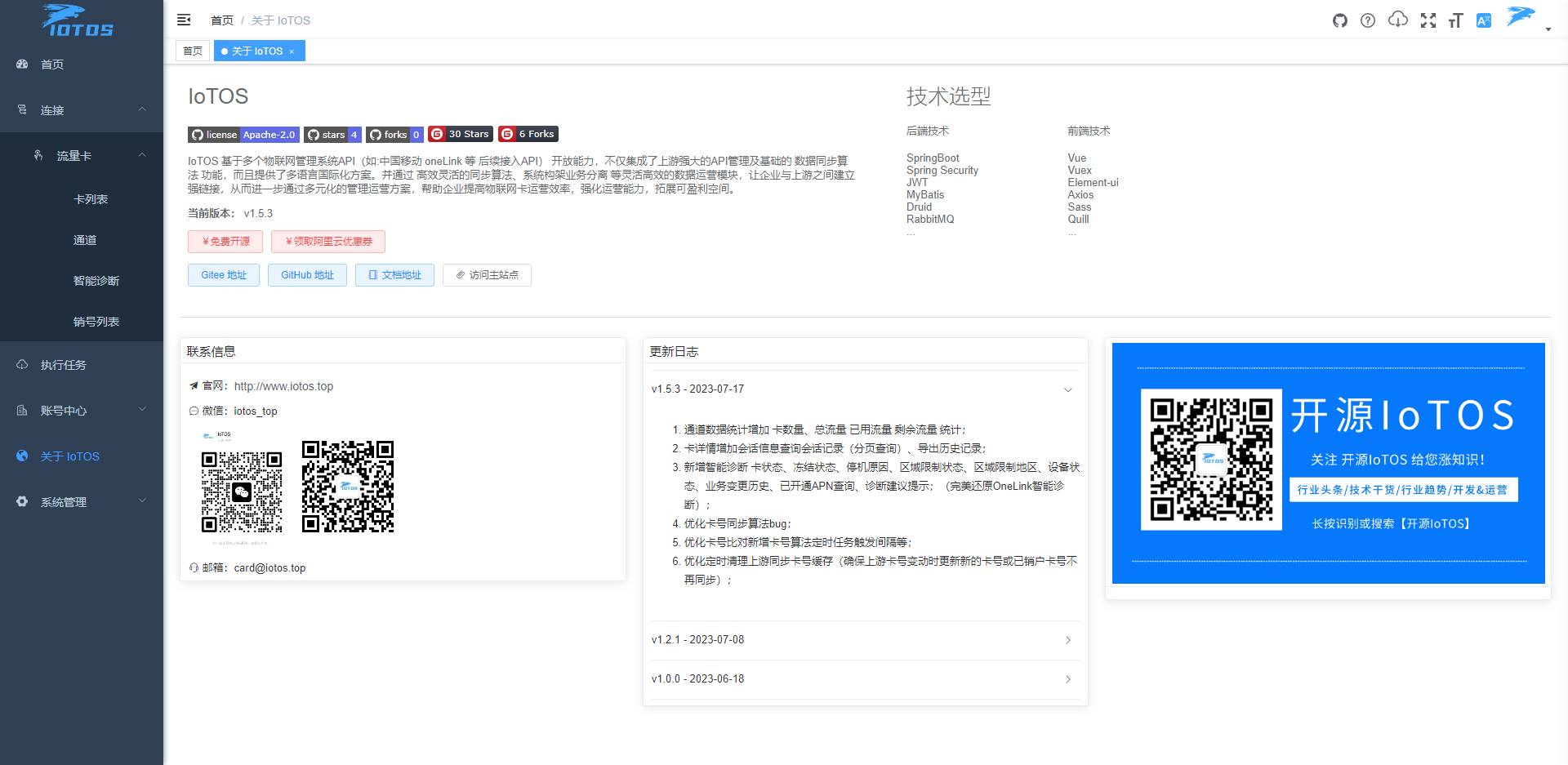Click the 系统管理 gear icon

(x=22, y=501)
